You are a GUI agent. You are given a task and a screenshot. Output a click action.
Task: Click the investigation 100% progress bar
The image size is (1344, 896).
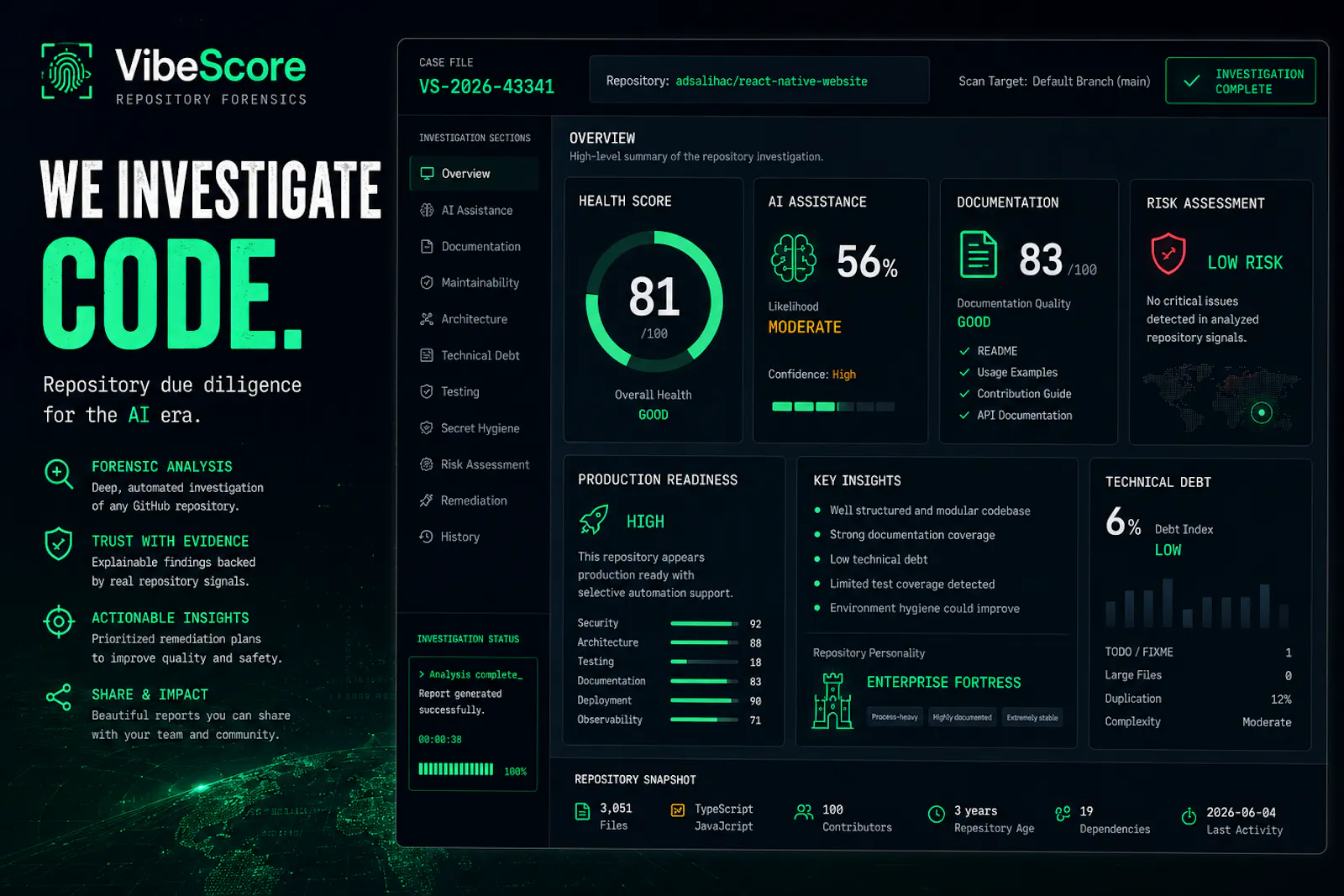(456, 769)
